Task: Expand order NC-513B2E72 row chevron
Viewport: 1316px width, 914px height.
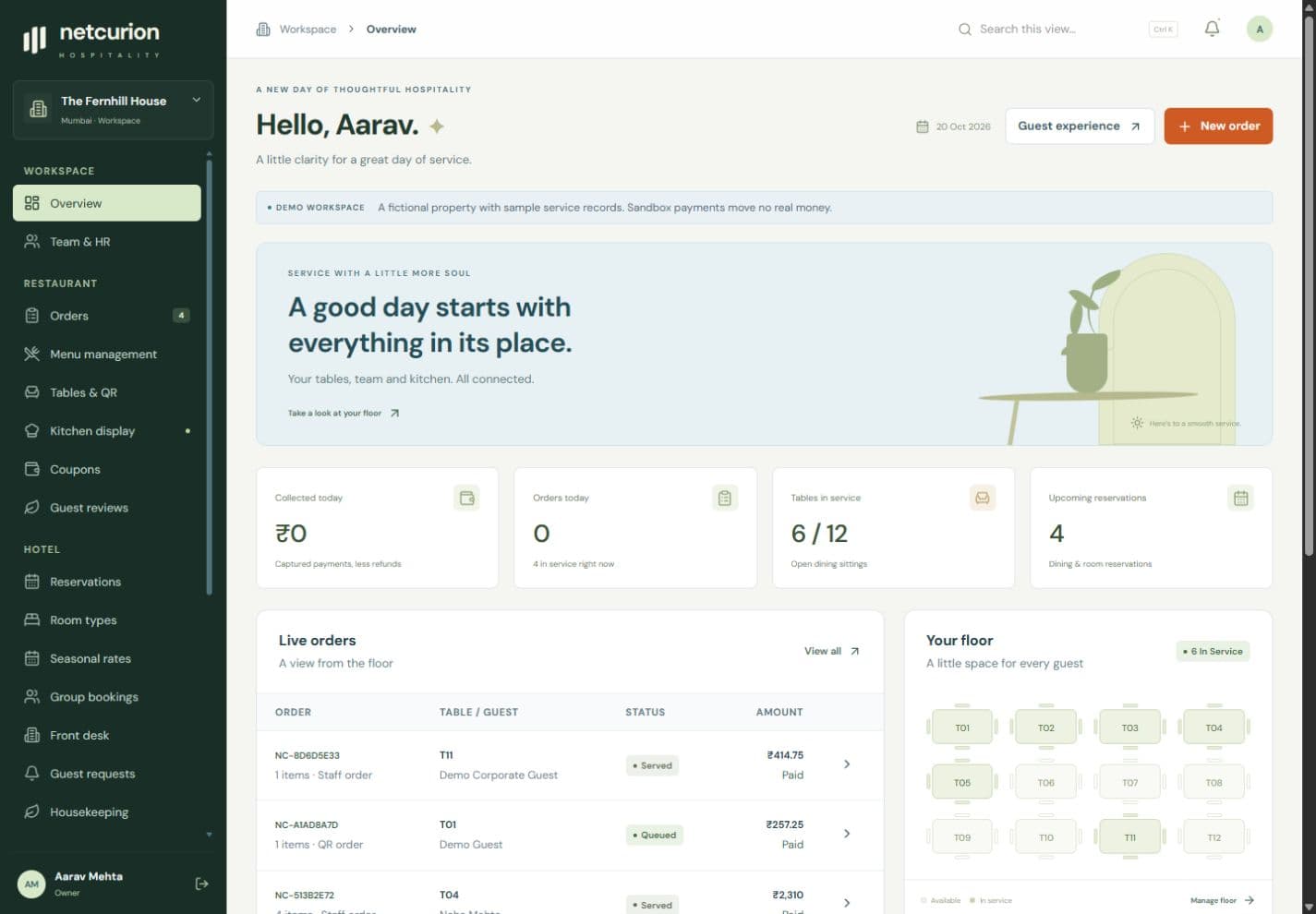Action: (847, 903)
